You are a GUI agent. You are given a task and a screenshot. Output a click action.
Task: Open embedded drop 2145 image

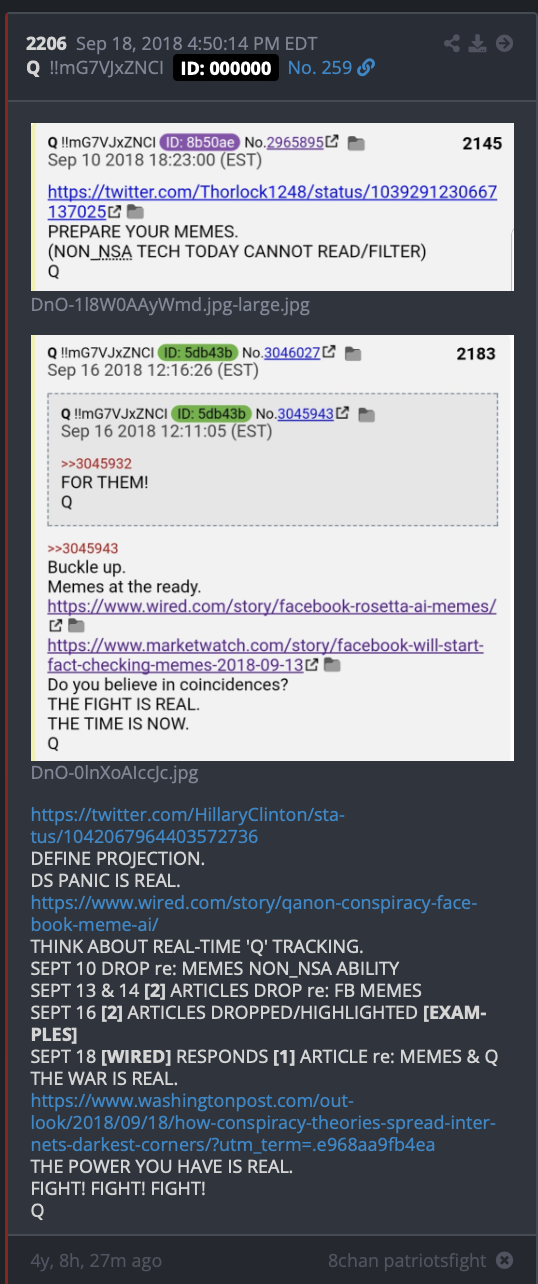coord(273,207)
